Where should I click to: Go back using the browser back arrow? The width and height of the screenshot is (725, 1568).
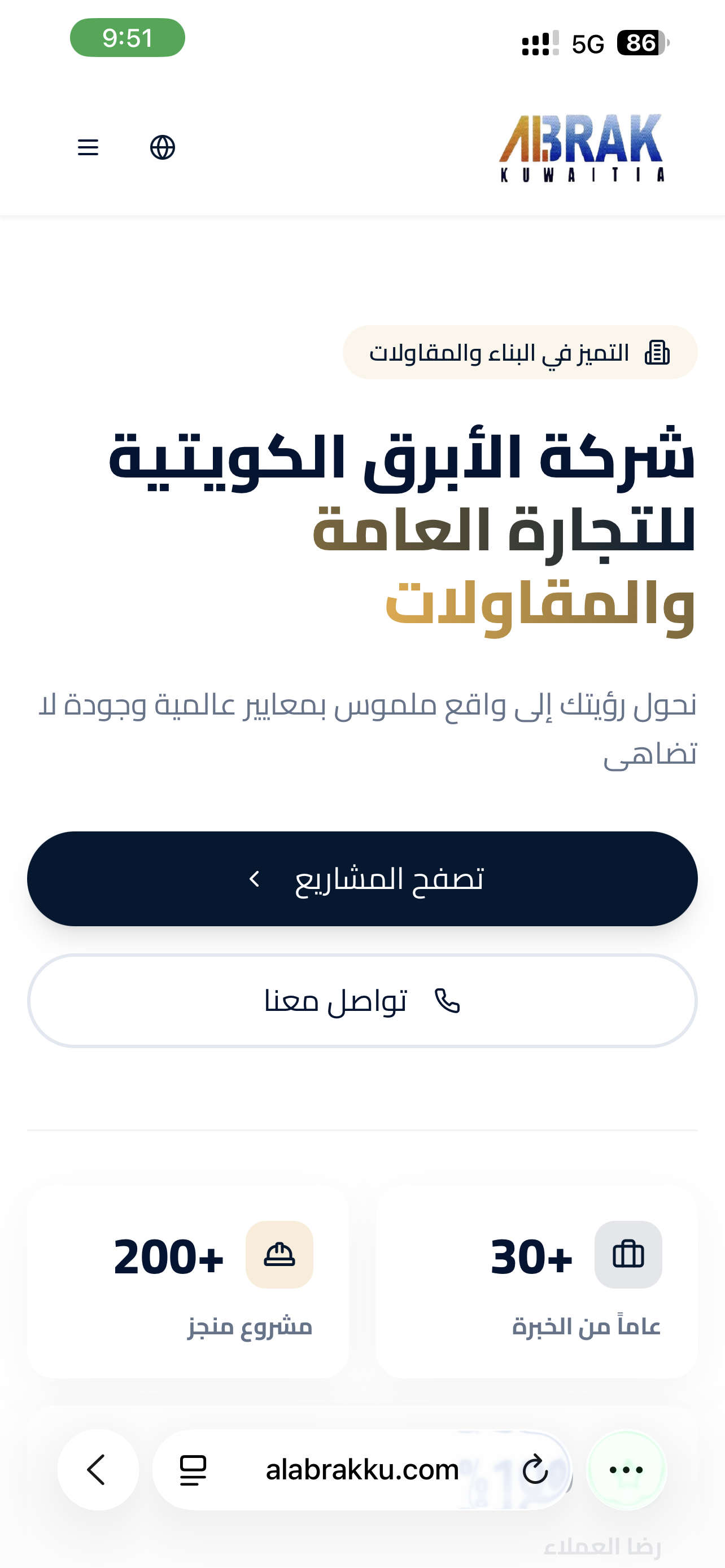98,1469
